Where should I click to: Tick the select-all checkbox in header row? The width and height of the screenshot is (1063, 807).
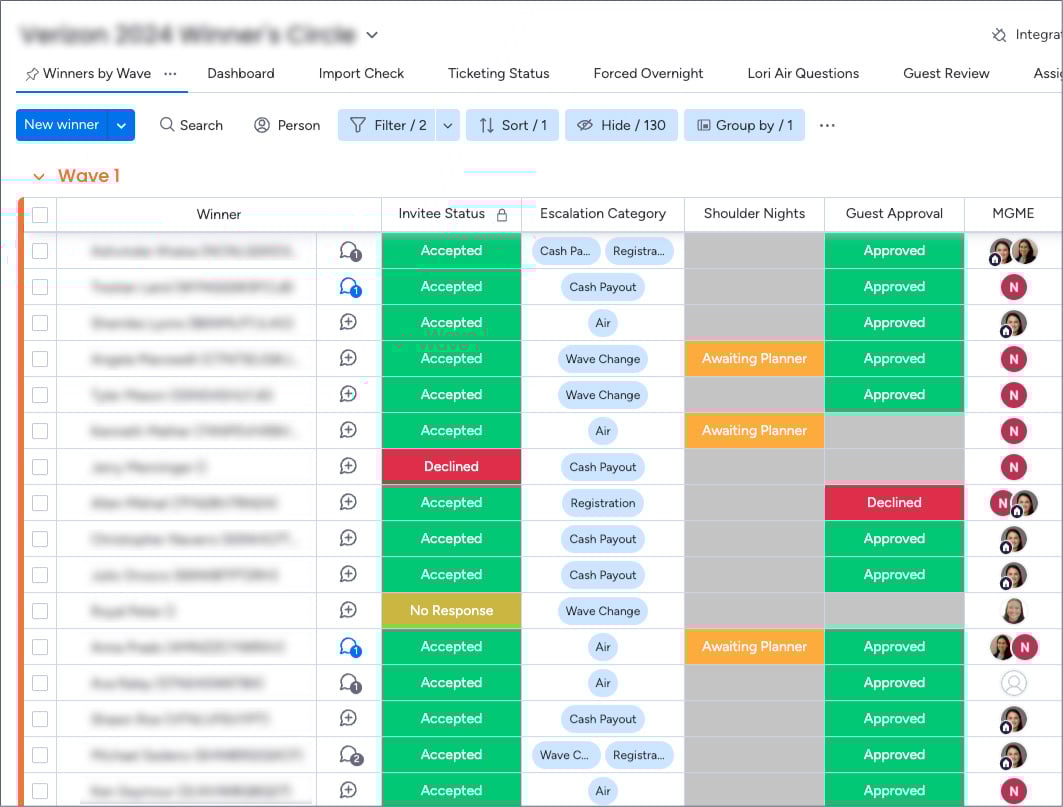coord(40,214)
